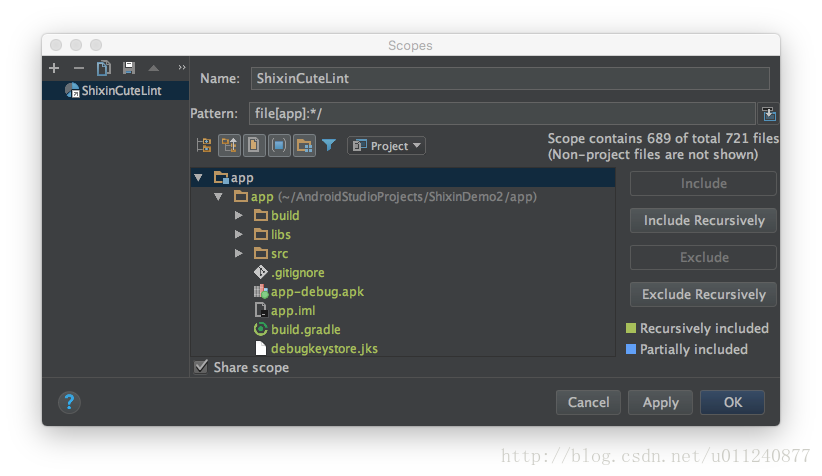Viewport: 822px width, 476px height.
Task: Select app folder with ShixinDemo2 path
Action: (x=403, y=197)
